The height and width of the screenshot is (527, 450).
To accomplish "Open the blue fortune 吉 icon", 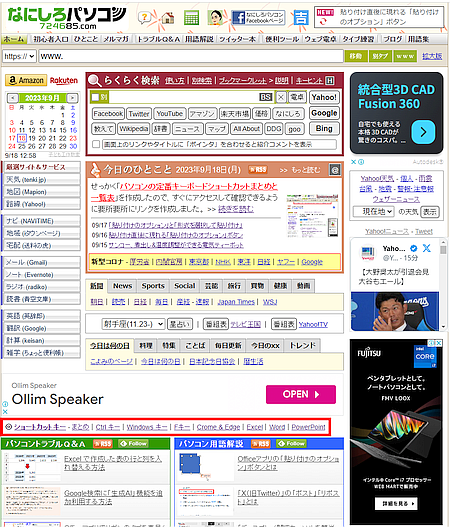I will pos(301,17).
